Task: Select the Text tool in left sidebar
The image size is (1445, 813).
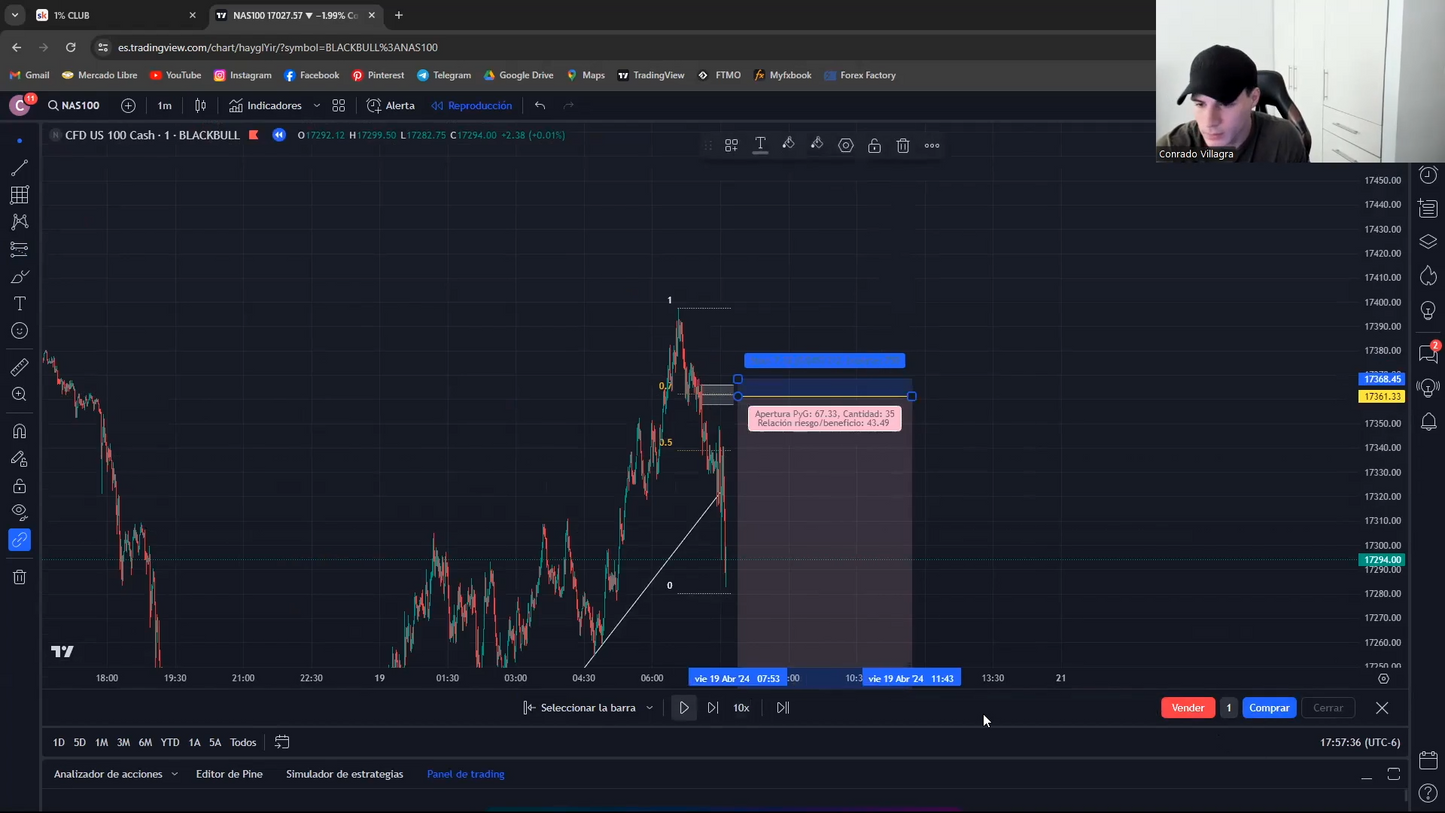Action: pyautogui.click(x=19, y=304)
